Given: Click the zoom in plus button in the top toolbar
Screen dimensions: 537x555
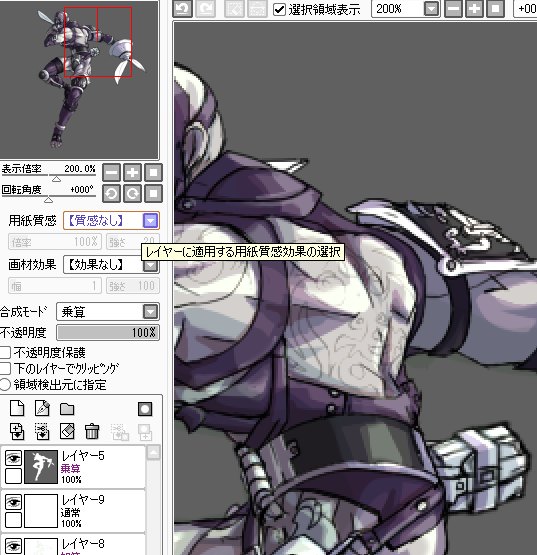Looking at the screenshot, I should [474, 8].
